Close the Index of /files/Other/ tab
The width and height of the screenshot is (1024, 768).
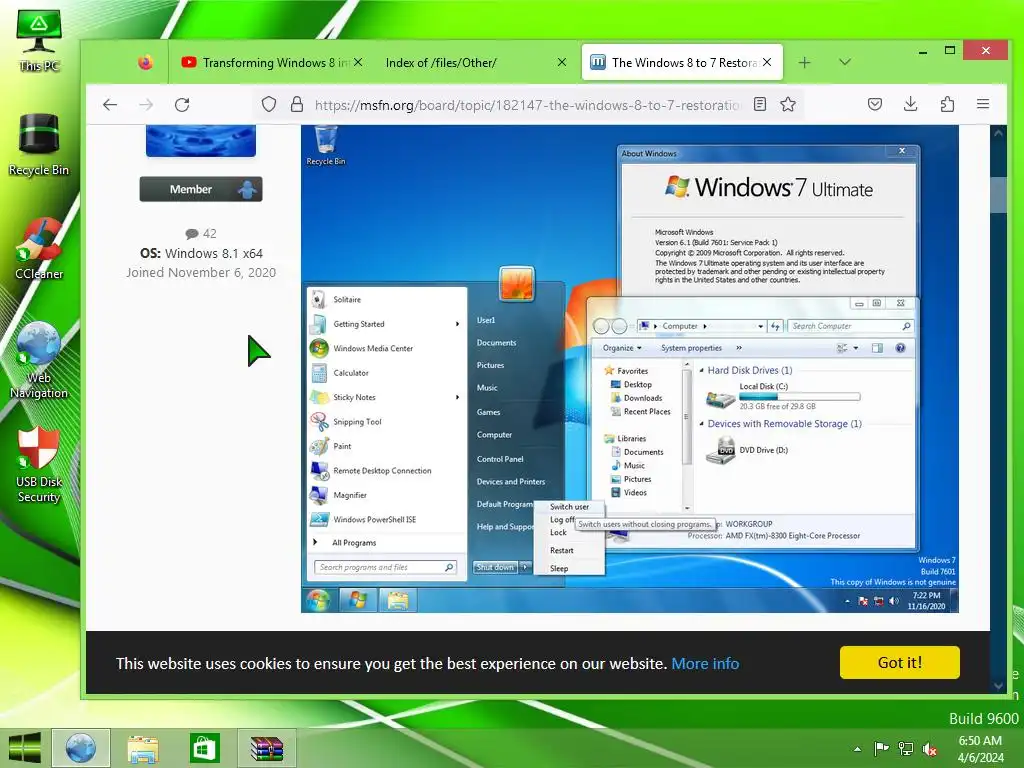coord(562,62)
